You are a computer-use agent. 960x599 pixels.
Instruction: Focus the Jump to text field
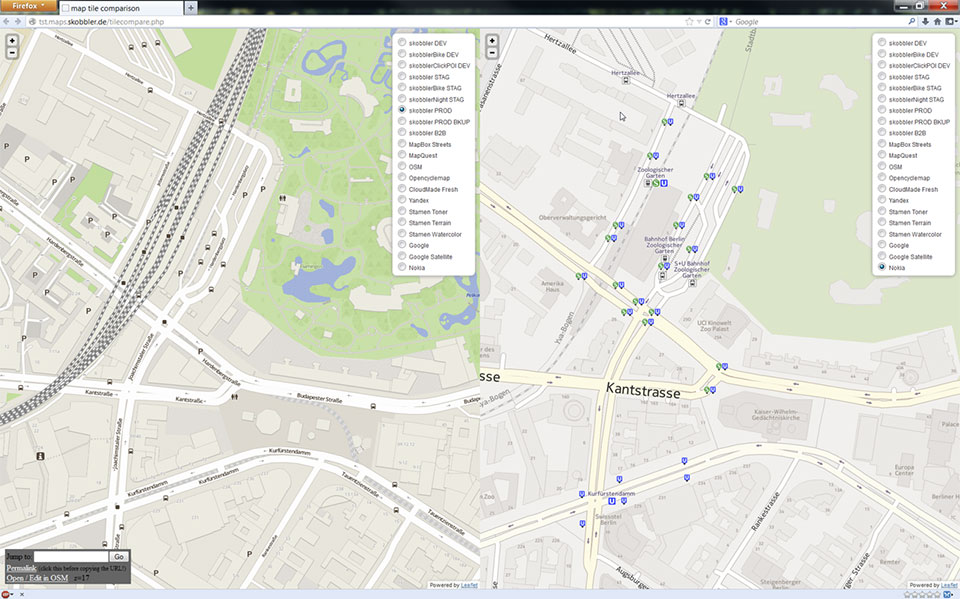pos(70,556)
